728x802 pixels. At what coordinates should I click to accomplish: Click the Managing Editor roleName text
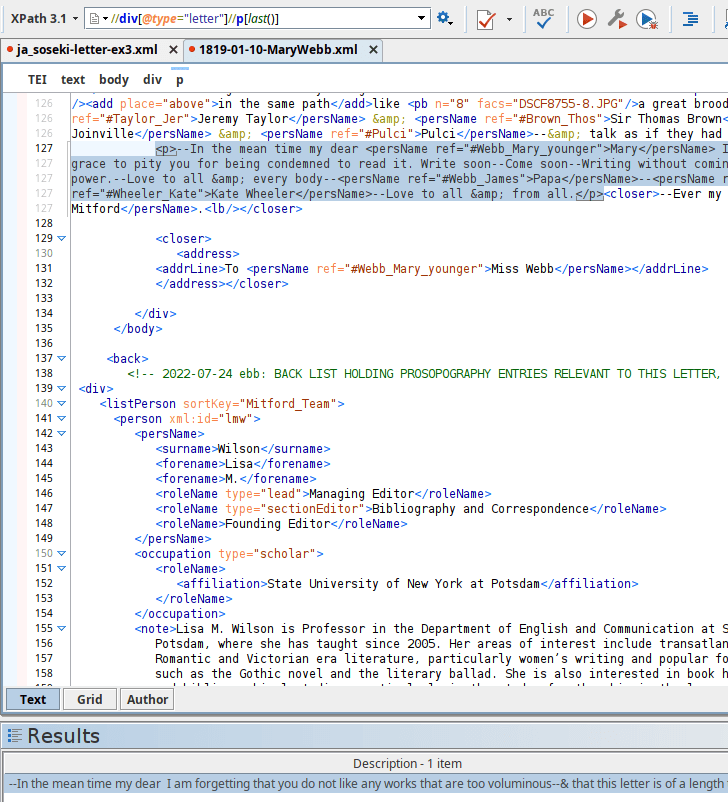[x=362, y=494]
